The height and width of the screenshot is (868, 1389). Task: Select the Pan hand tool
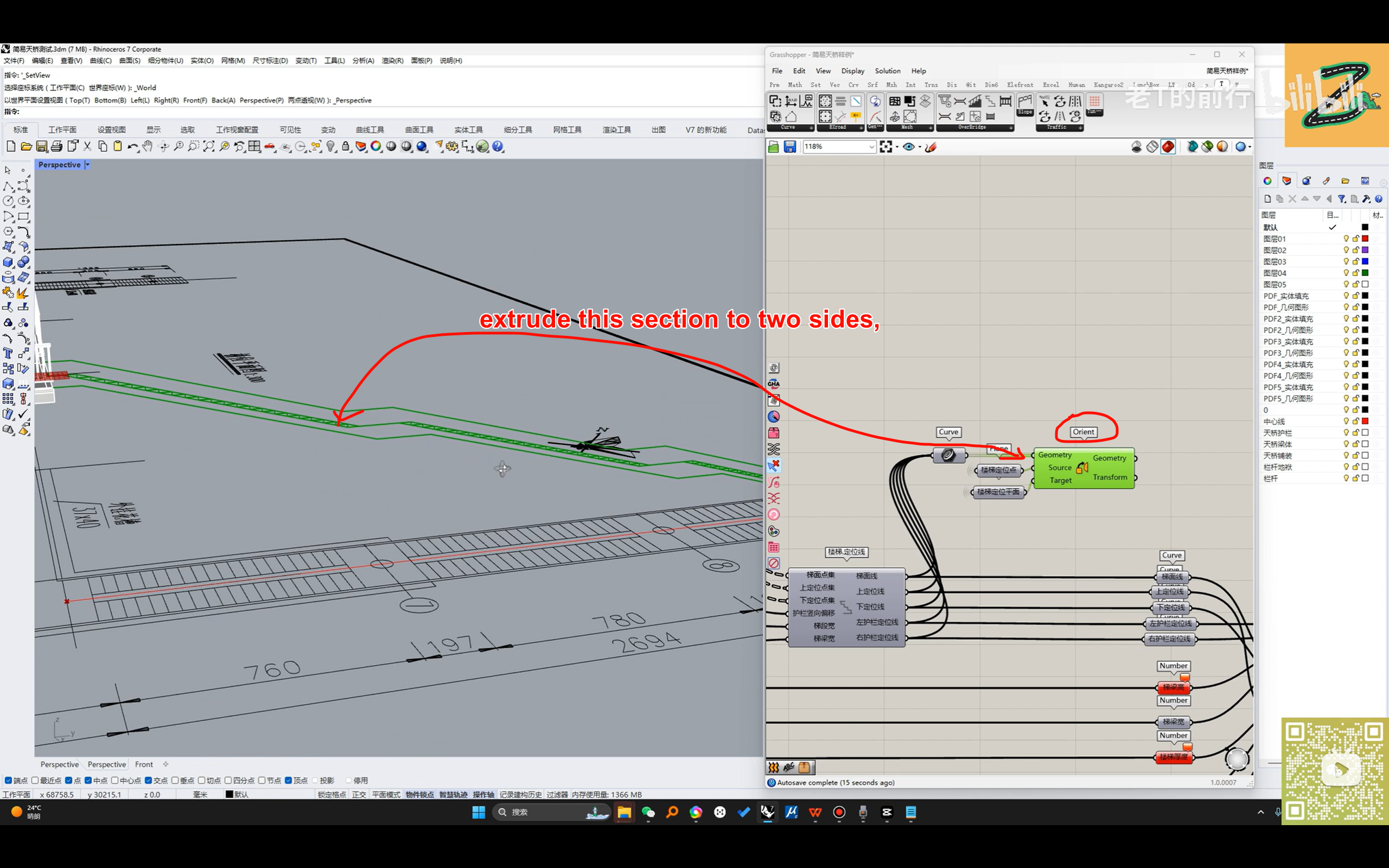coord(148,146)
